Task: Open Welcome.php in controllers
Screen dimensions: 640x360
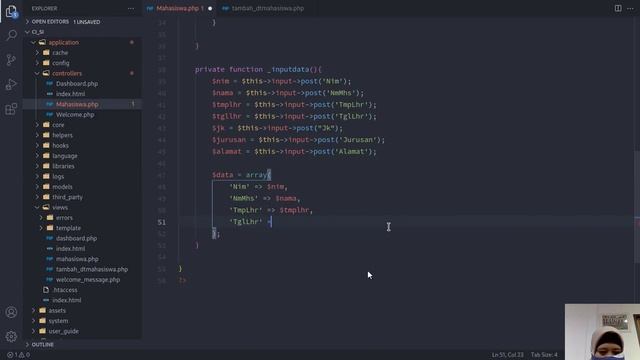Action: pyautogui.click(x=75, y=115)
